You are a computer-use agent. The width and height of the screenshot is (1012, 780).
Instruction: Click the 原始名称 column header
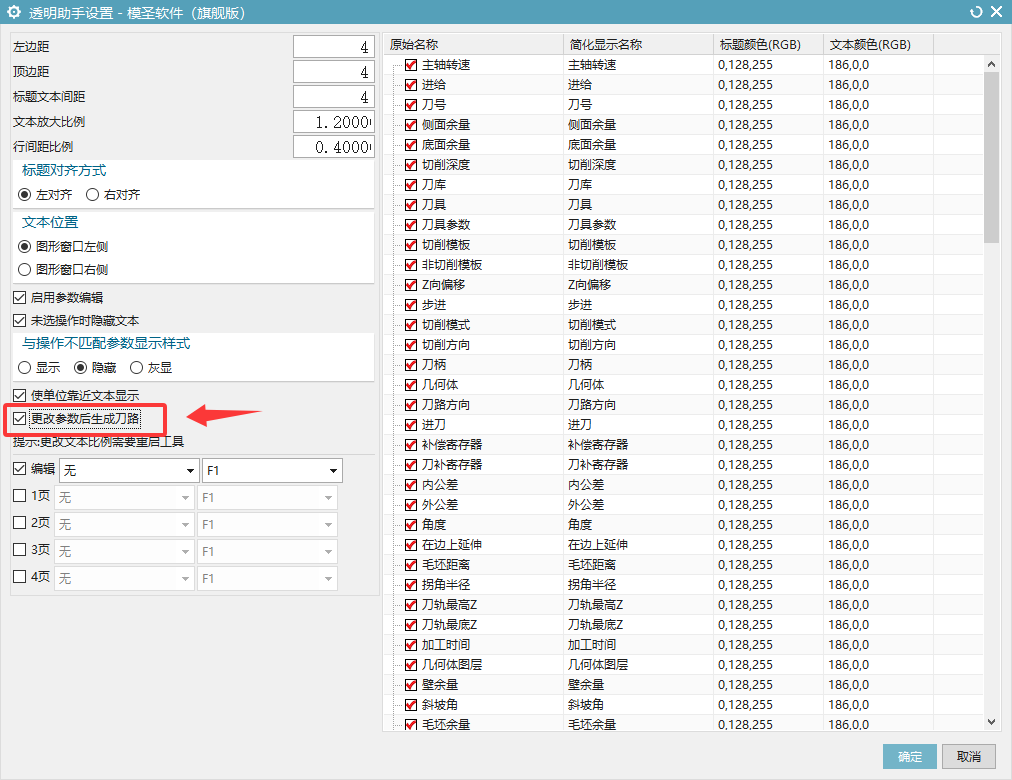pyautogui.click(x=473, y=45)
